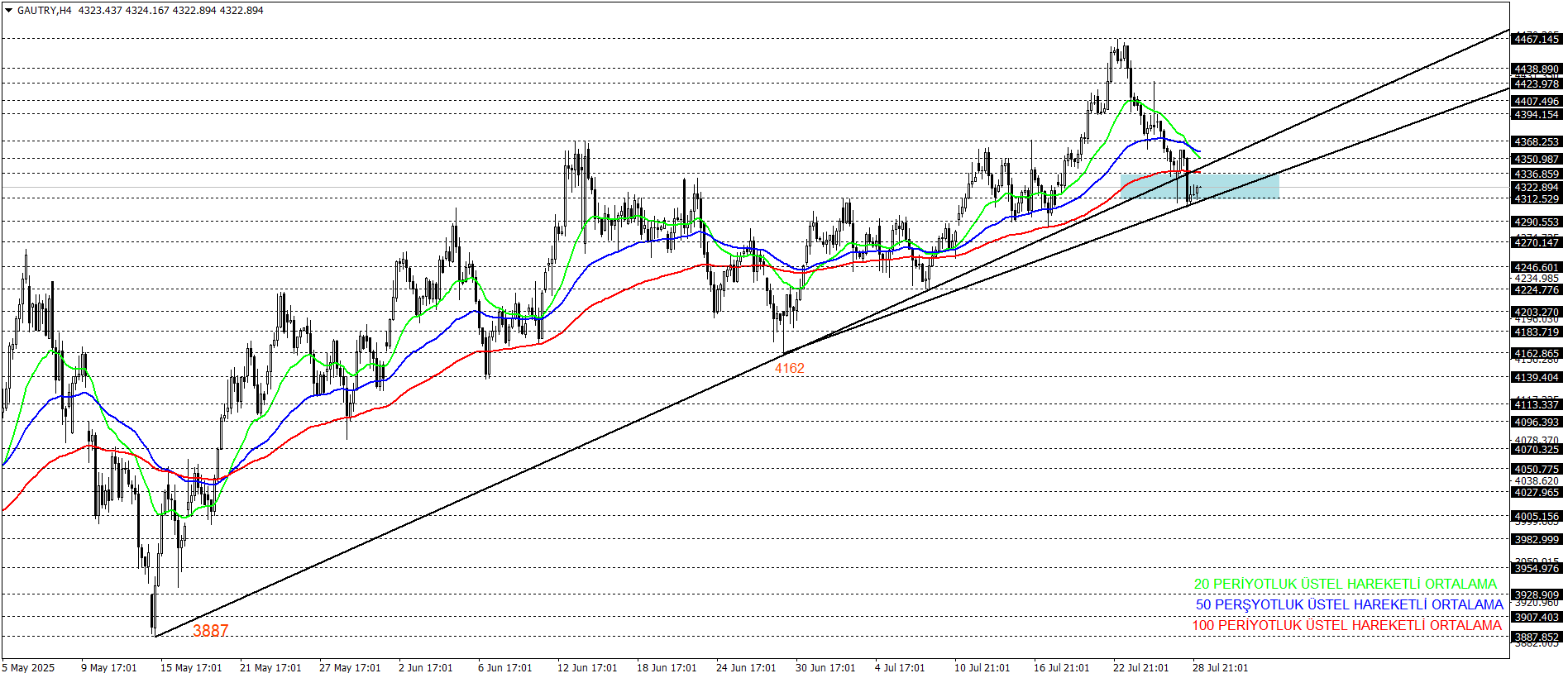This screenshot has width=1568, height=678.
Task: Click the 4467.145 price level label
Action: (1537, 39)
